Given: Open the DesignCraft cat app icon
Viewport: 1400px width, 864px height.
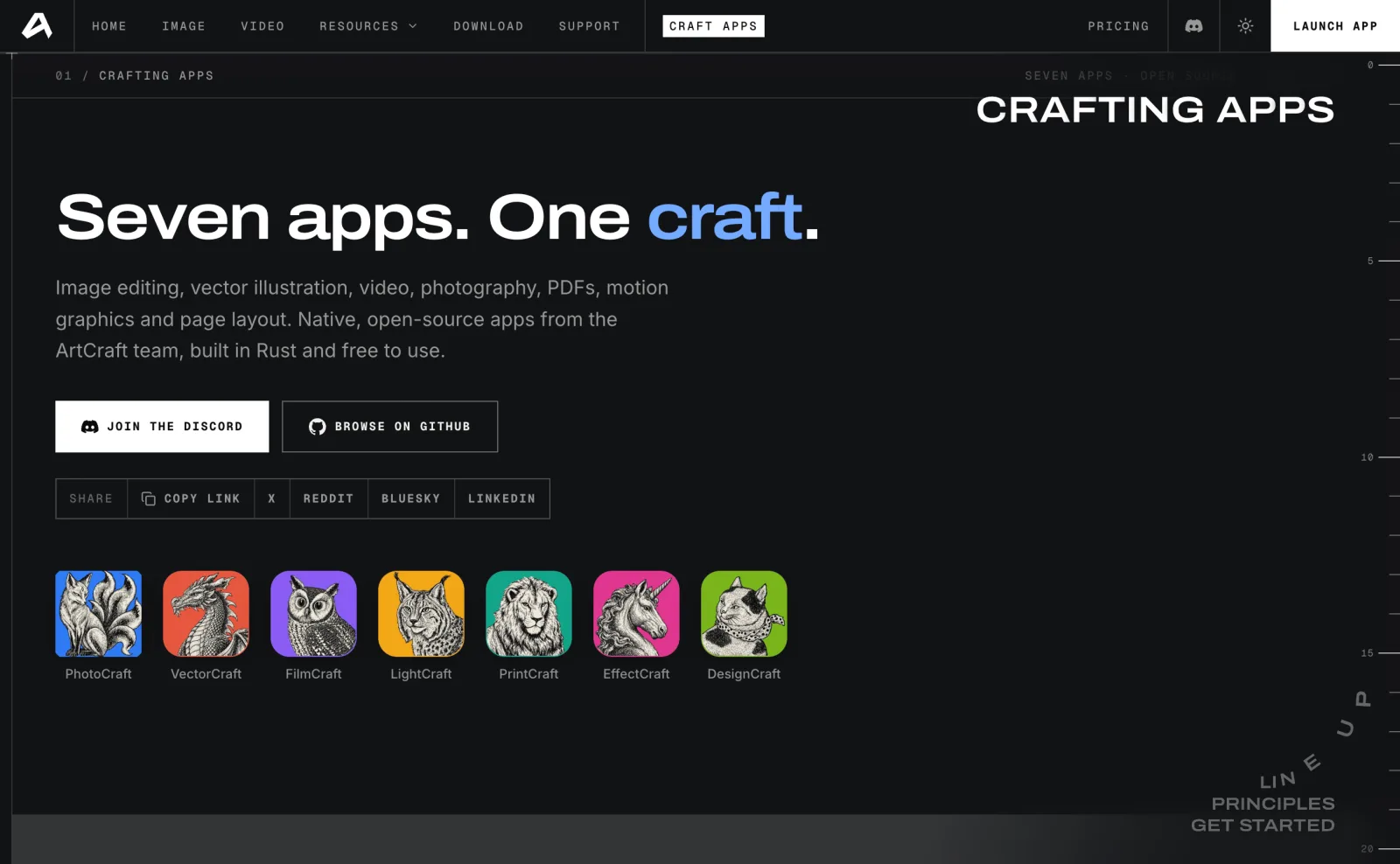Looking at the screenshot, I should pos(744,614).
